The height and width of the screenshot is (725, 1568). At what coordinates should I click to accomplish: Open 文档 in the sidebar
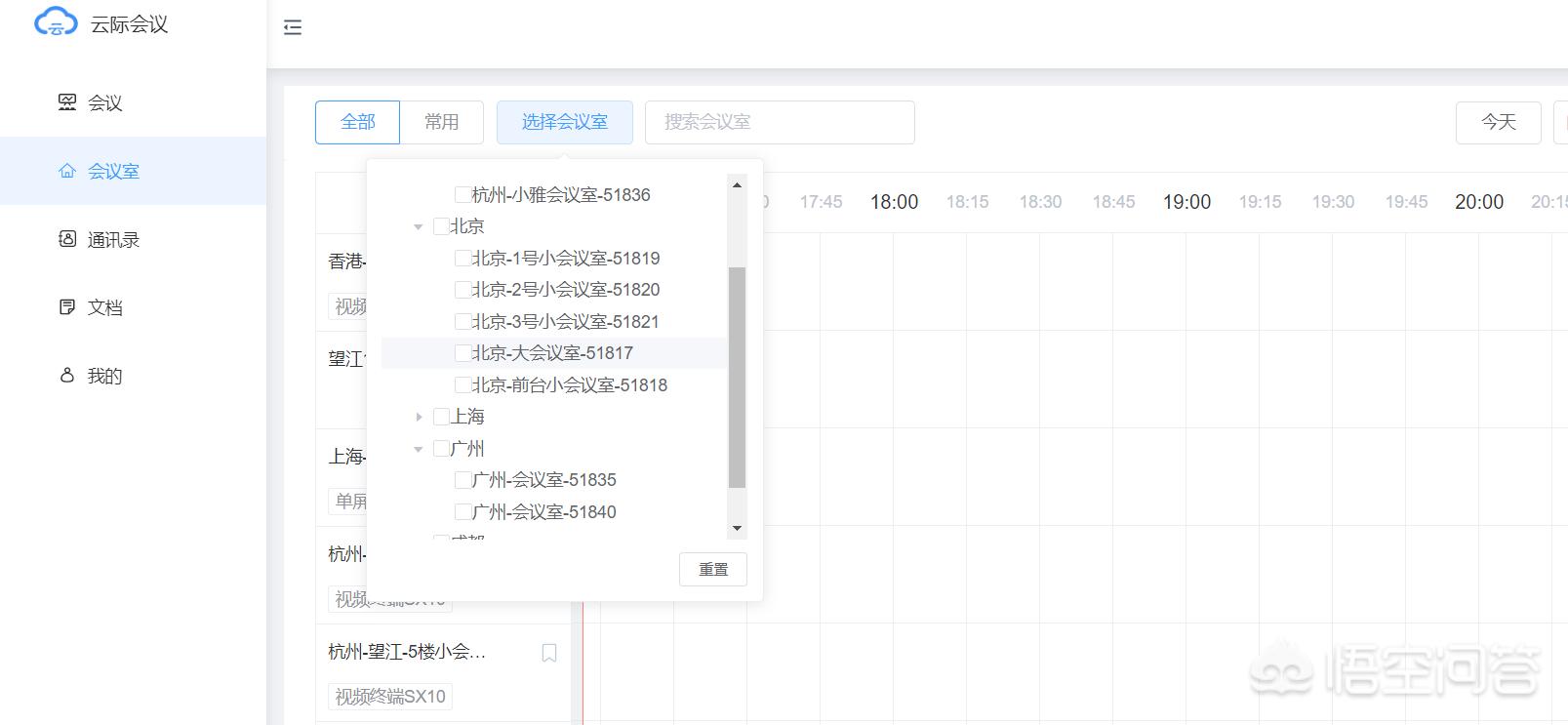tap(133, 307)
